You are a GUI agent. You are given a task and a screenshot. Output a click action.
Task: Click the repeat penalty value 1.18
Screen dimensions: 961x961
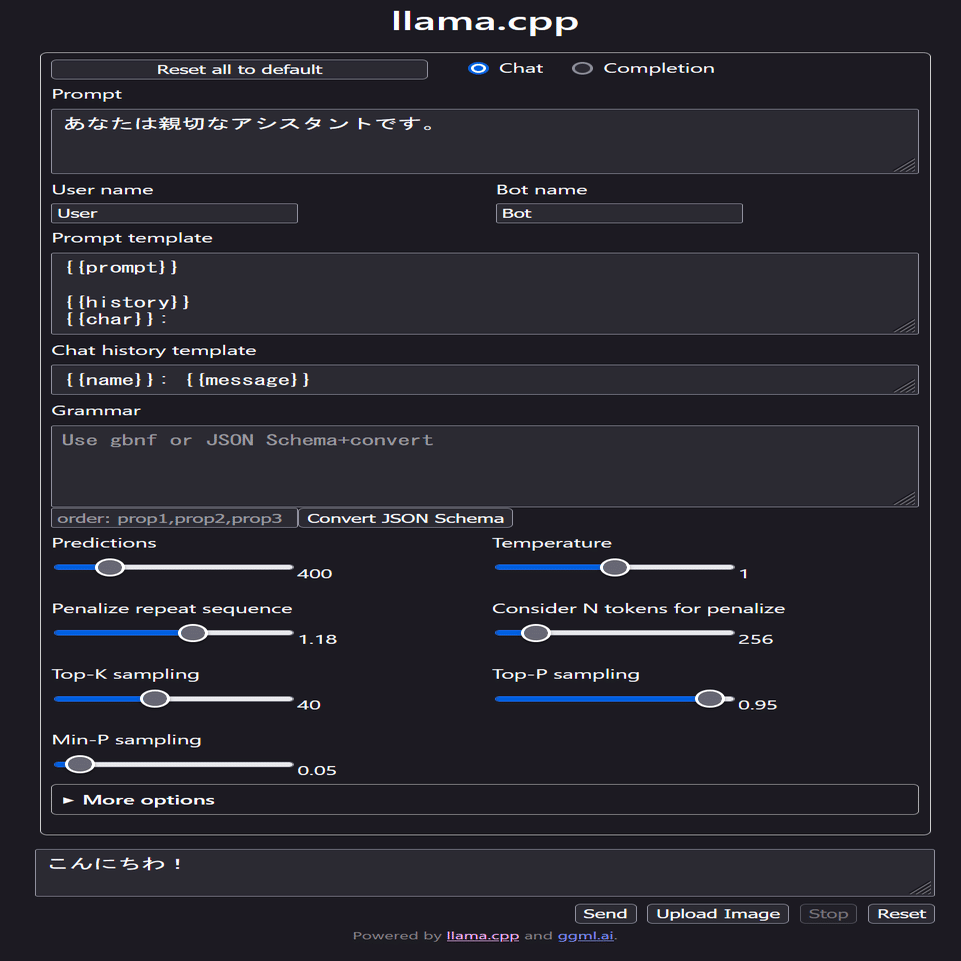coord(317,639)
